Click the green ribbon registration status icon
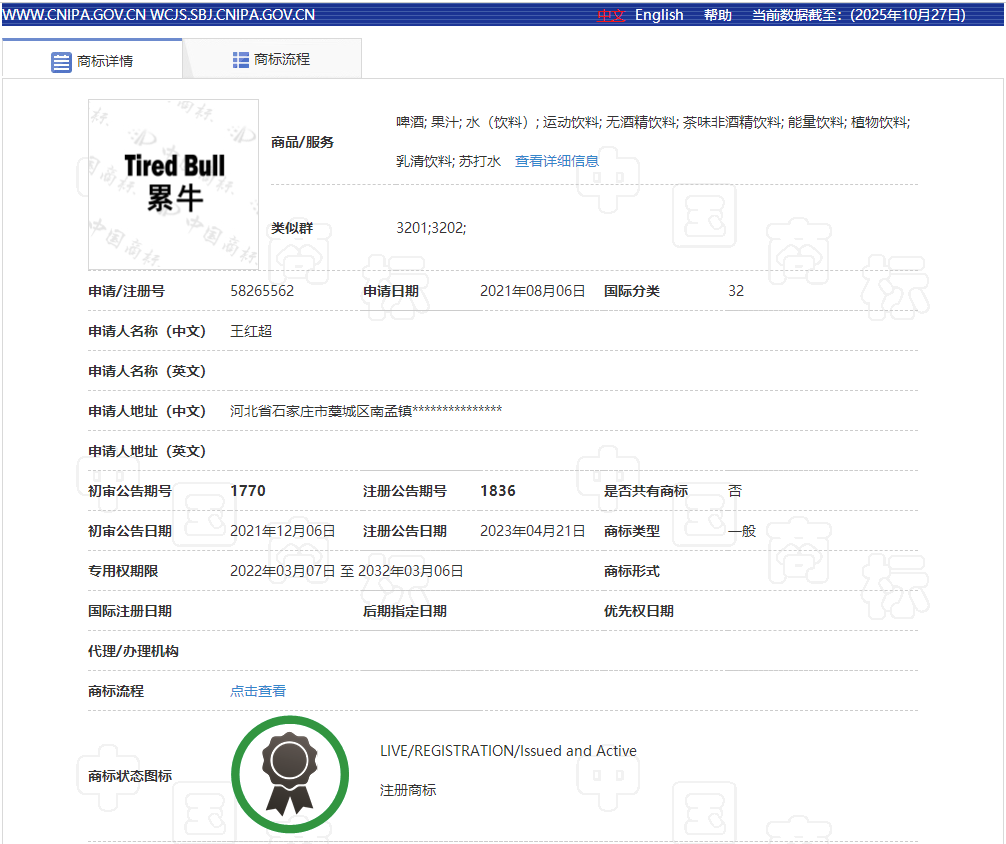This screenshot has height=844, width=1006. 289,775
